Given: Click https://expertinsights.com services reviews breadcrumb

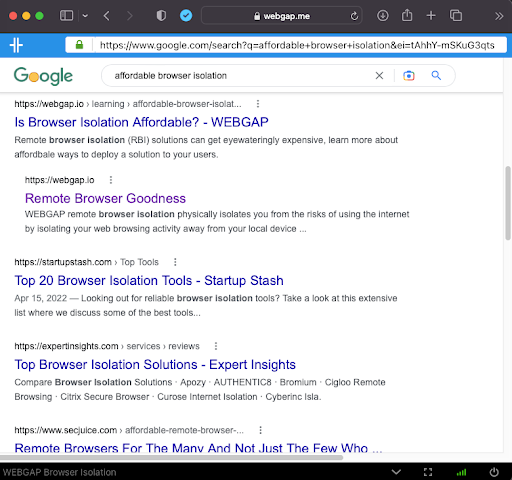Looking at the screenshot, I should coord(107,346).
